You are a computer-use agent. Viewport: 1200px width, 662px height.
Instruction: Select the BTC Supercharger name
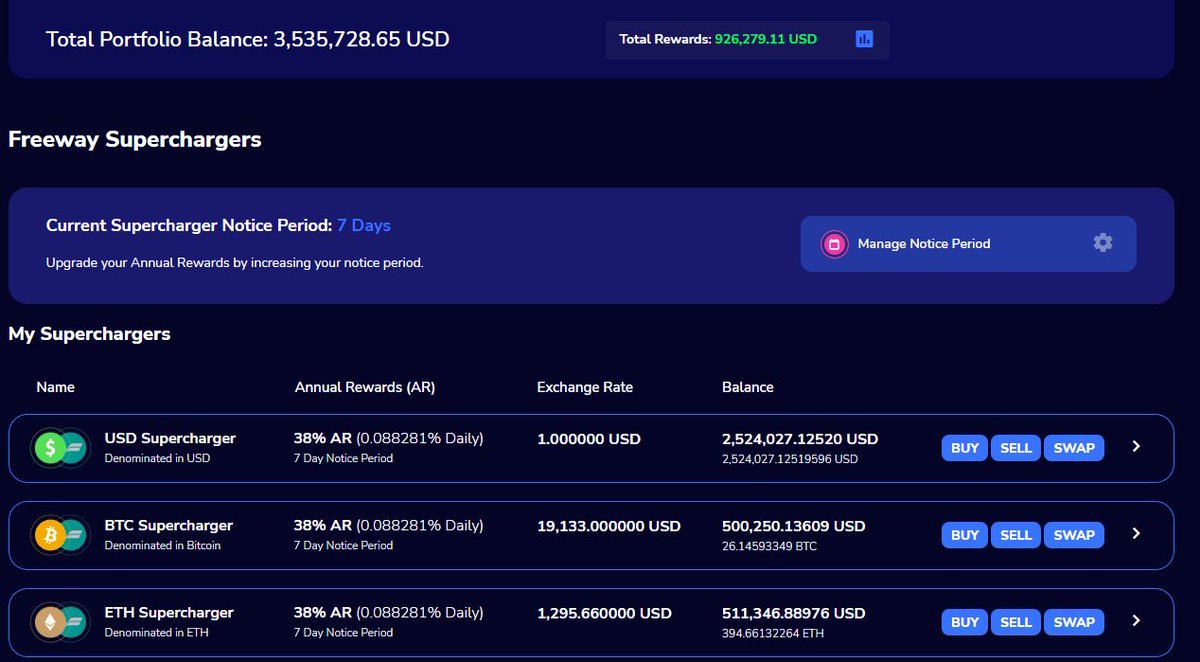click(x=169, y=526)
